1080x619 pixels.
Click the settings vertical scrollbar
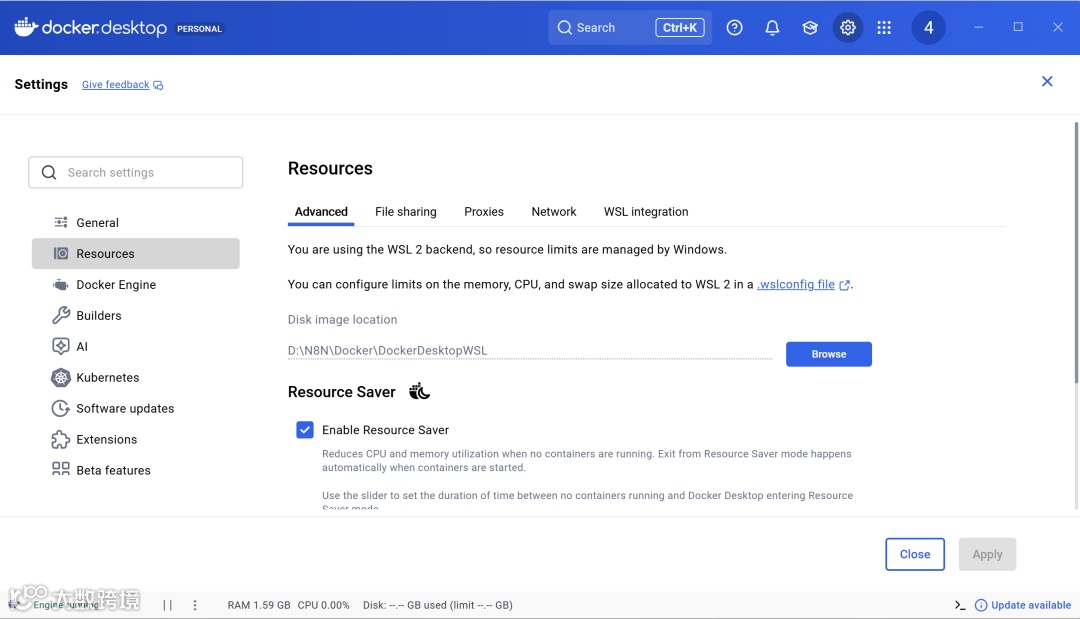click(x=1077, y=253)
